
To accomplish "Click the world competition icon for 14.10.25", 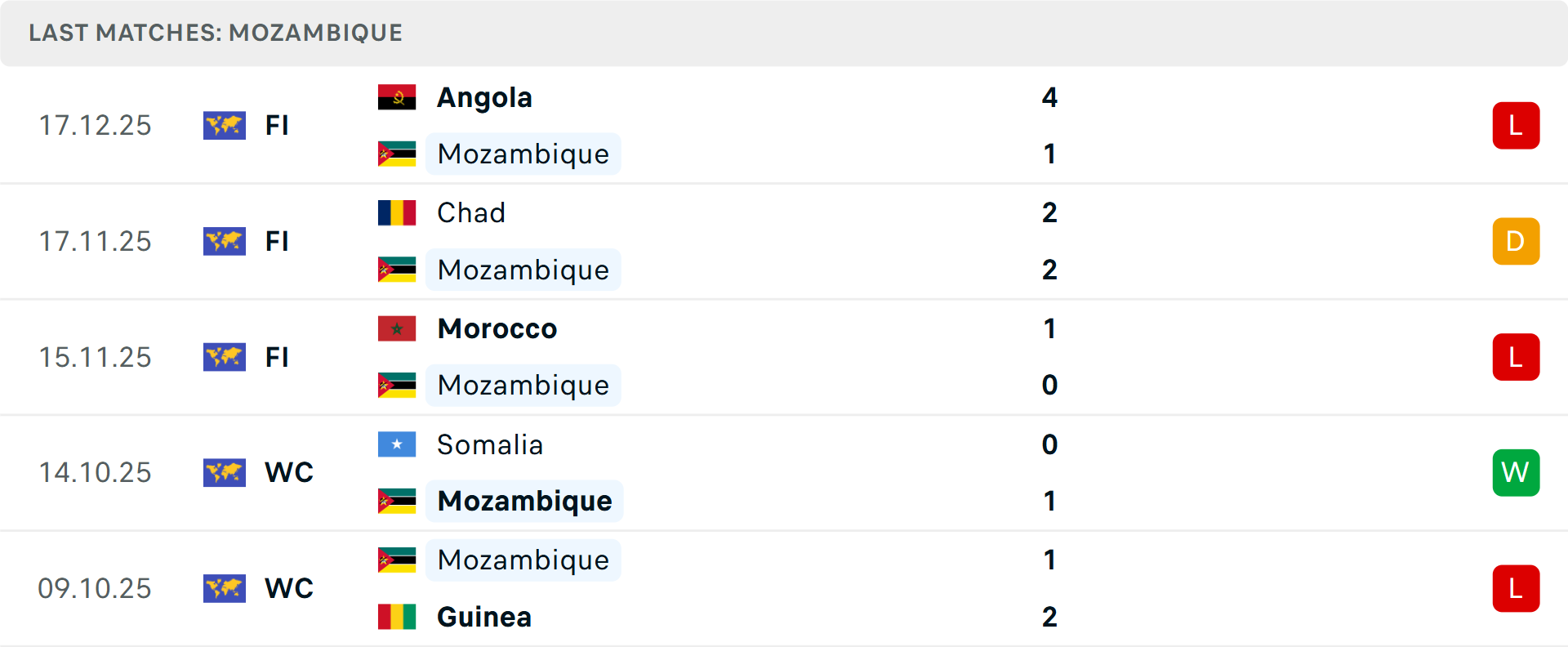I will tap(225, 472).
